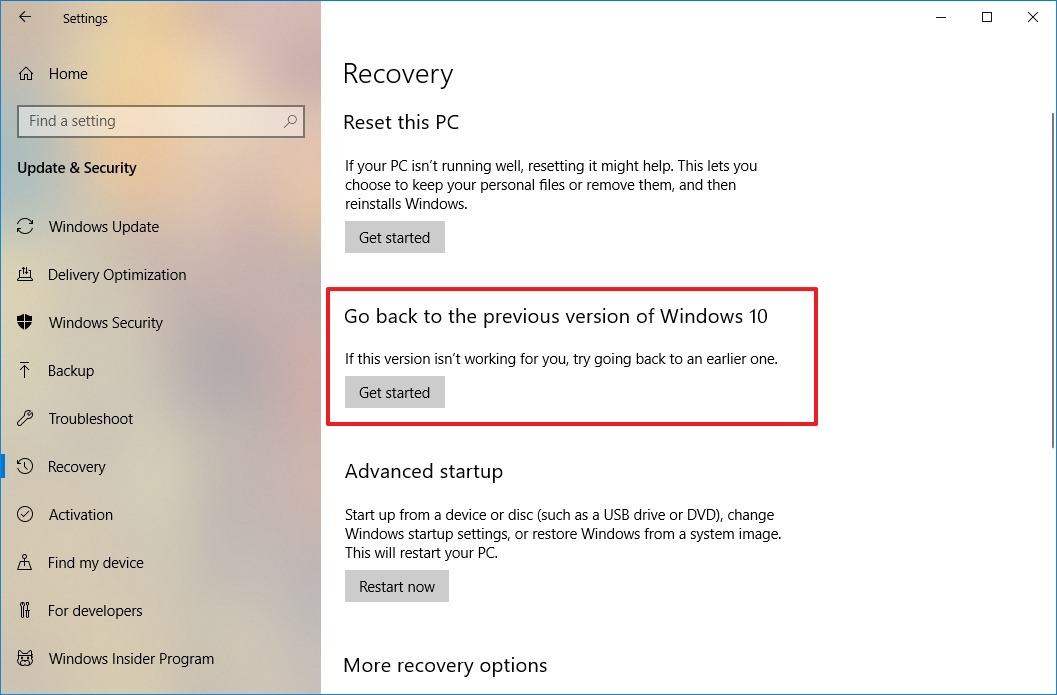Select the Backup menu item
Screen dimensions: 1057x695
click(x=71, y=371)
